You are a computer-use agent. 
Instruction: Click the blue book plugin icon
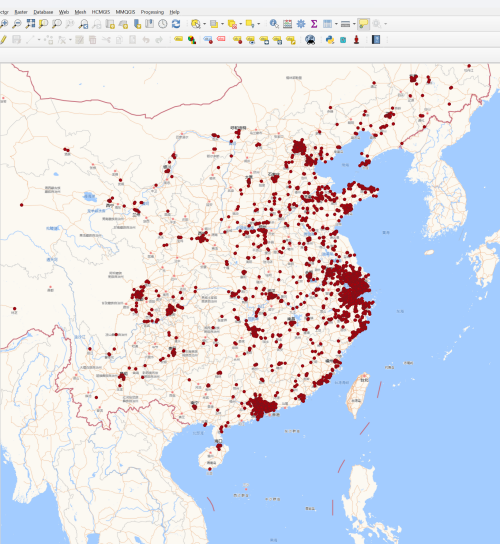(x=376, y=40)
